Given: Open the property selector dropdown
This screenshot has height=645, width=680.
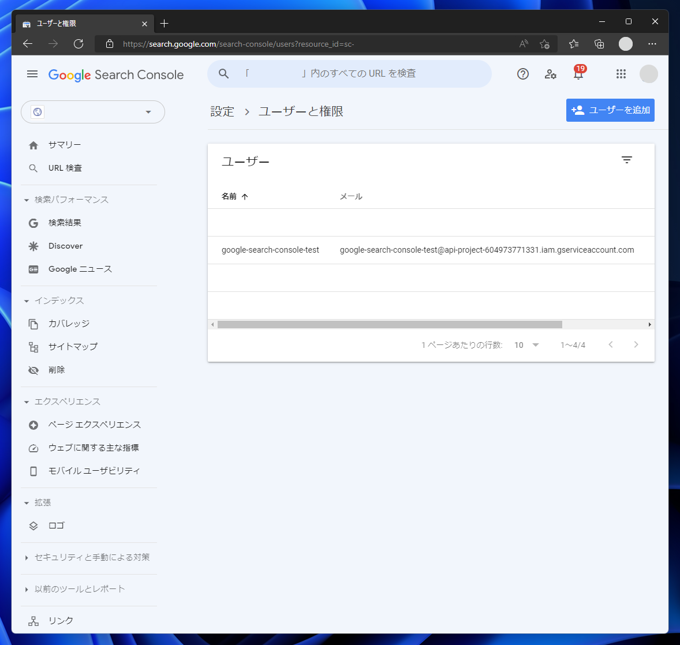Looking at the screenshot, I should (x=93, y=112).
